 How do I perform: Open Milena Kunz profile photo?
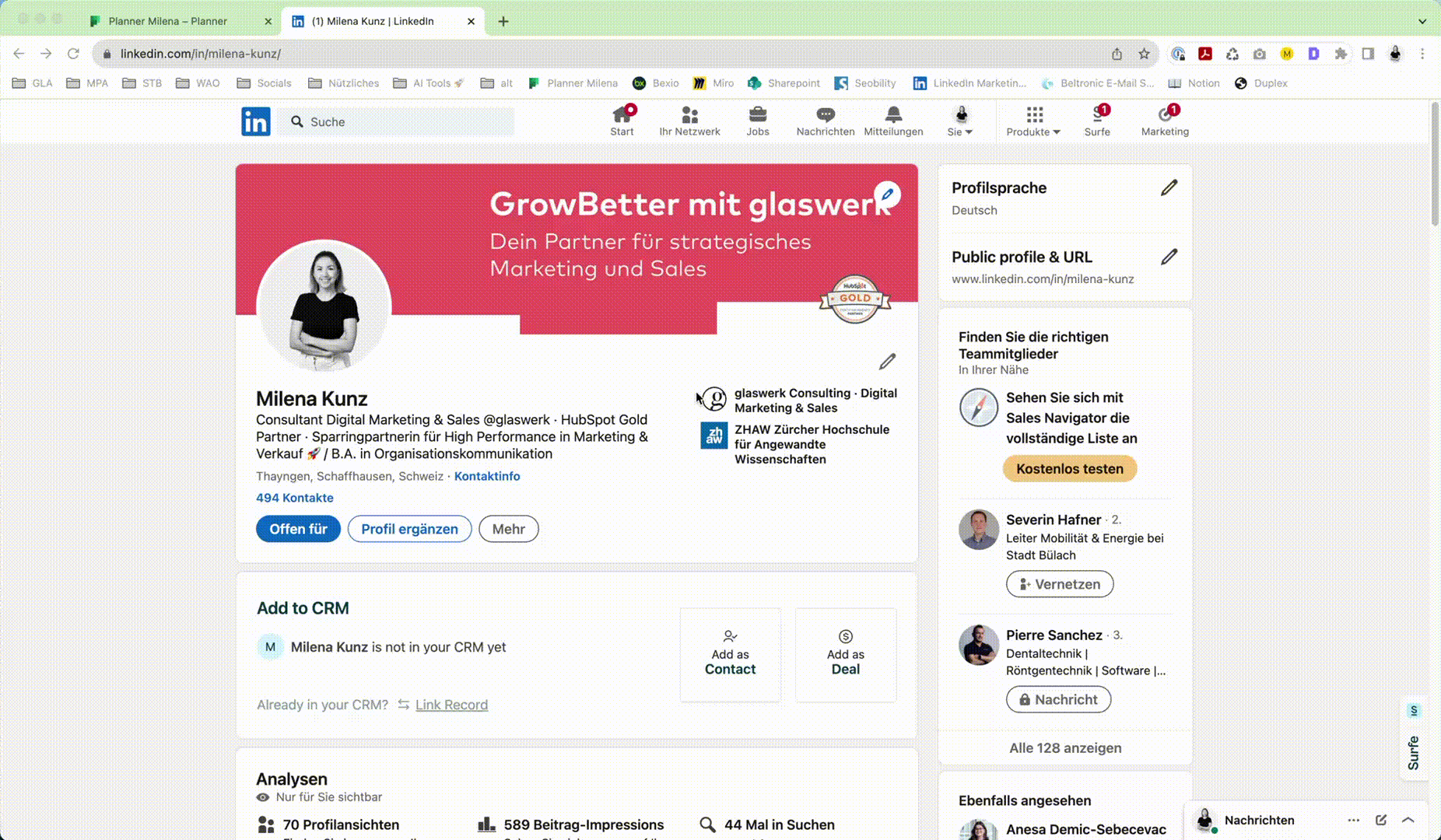324,306
